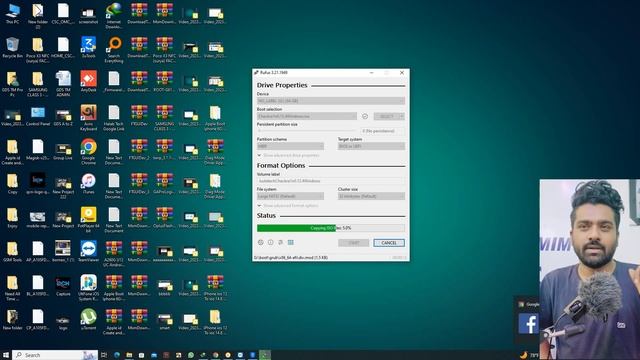
Task: Open File Explorer from the taskbar
Action: point(129,355)
